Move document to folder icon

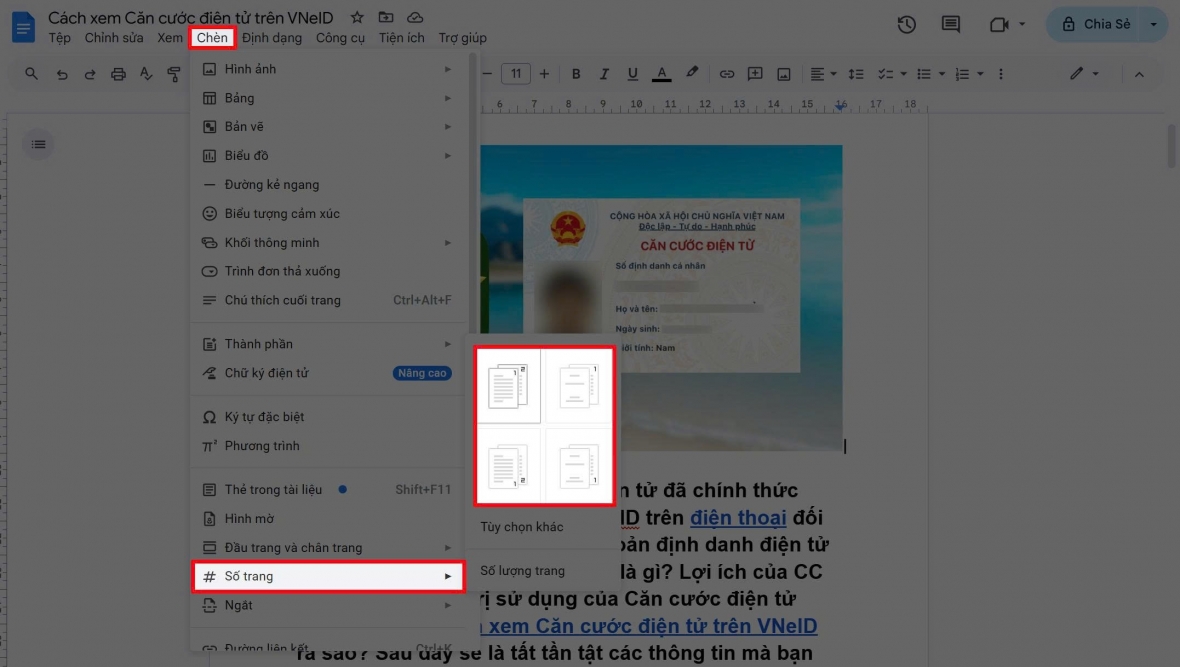click(x=386, y=17)
